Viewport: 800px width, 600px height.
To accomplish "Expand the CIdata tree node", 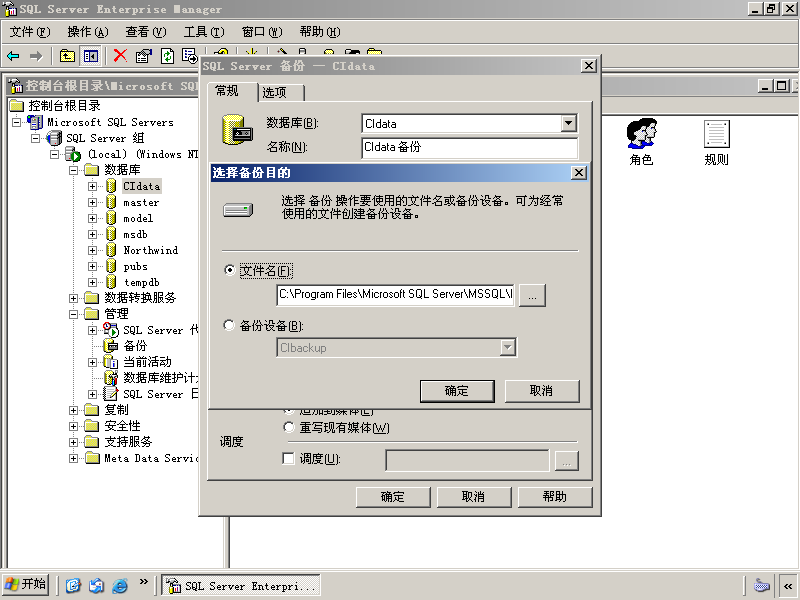I will point(92,186).
